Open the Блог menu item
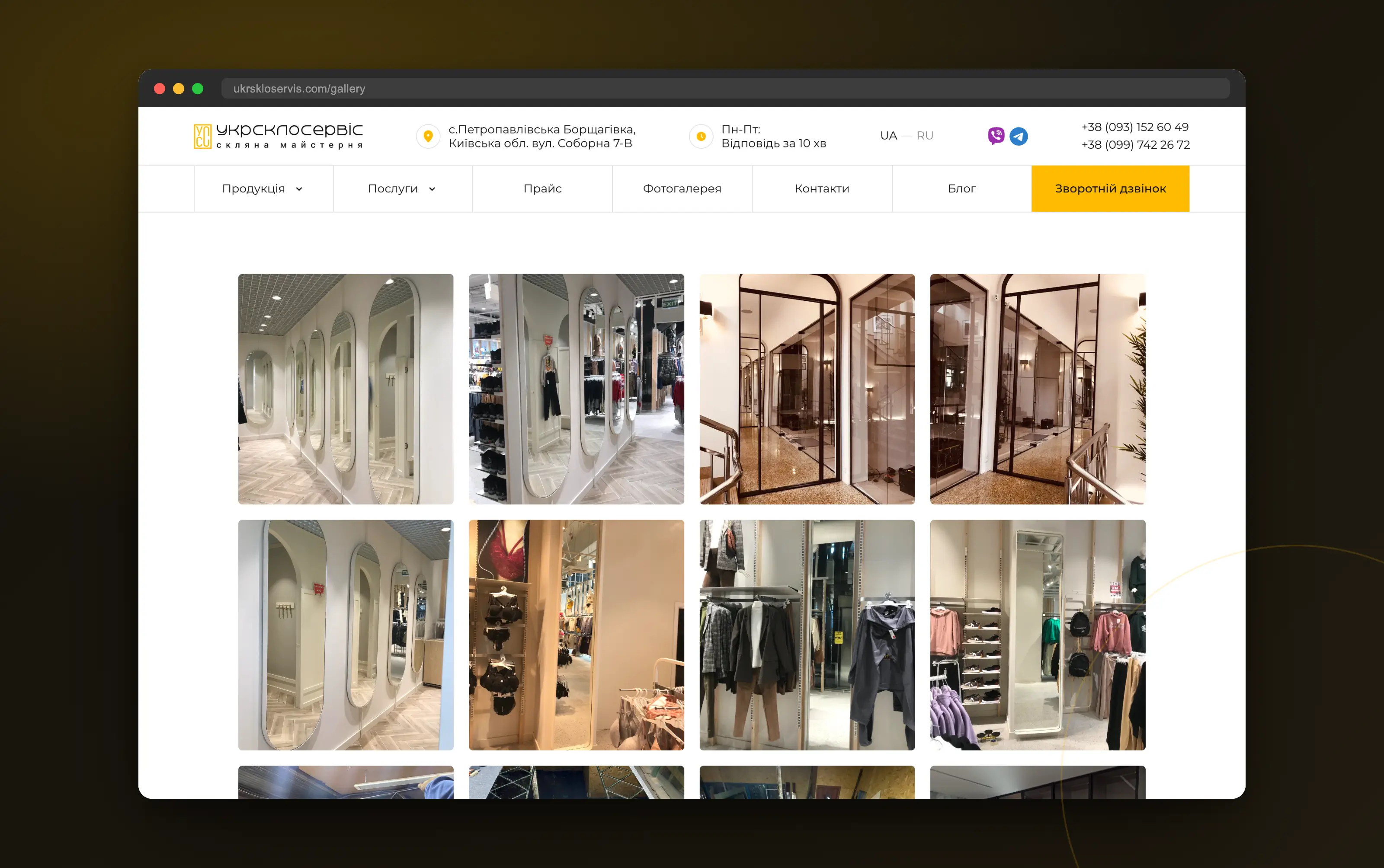1384x868 pixels. pyautogui.click(x=961, y=189)
